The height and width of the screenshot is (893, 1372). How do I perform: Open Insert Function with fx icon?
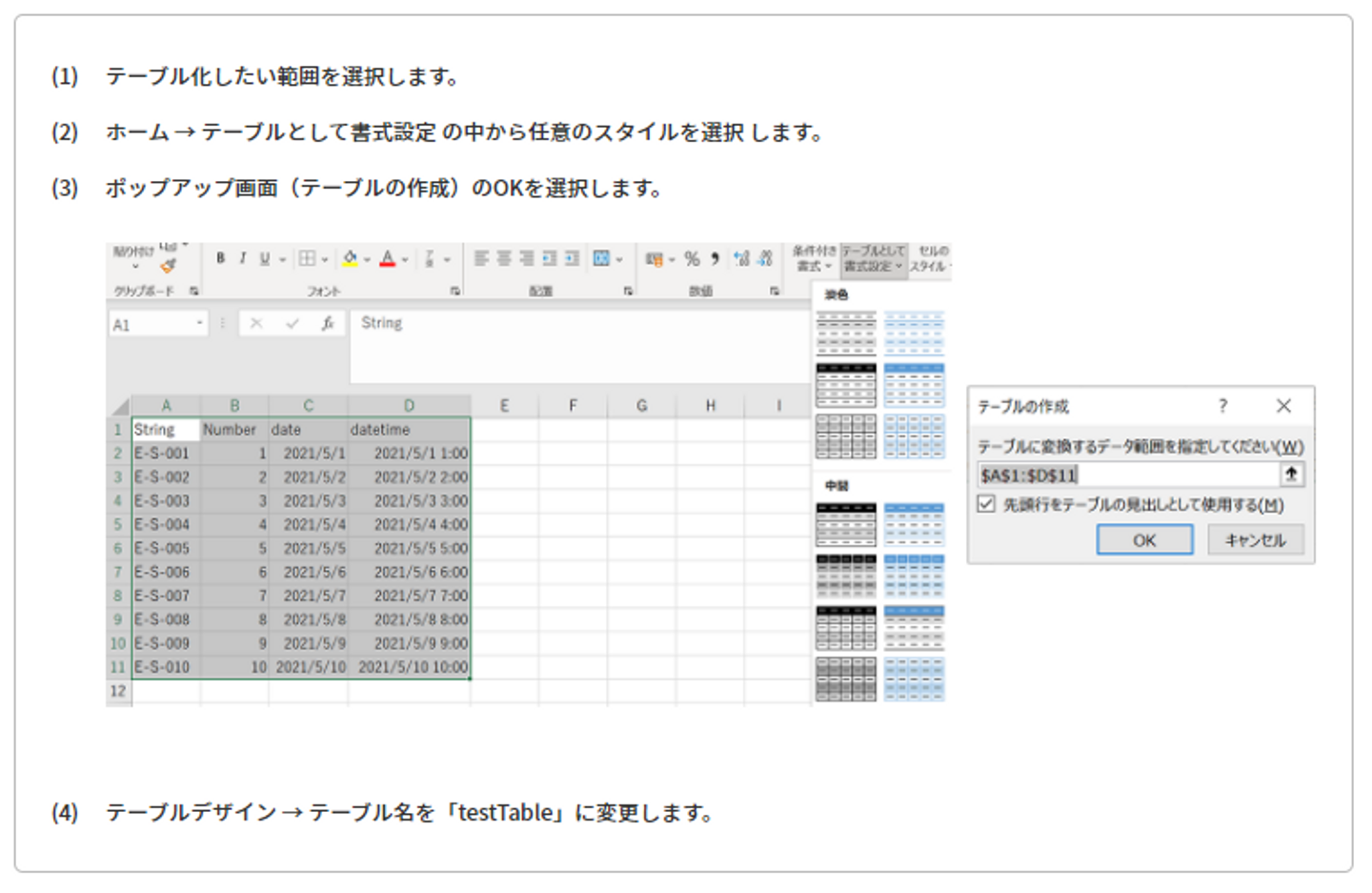click(x=327, y=324)
